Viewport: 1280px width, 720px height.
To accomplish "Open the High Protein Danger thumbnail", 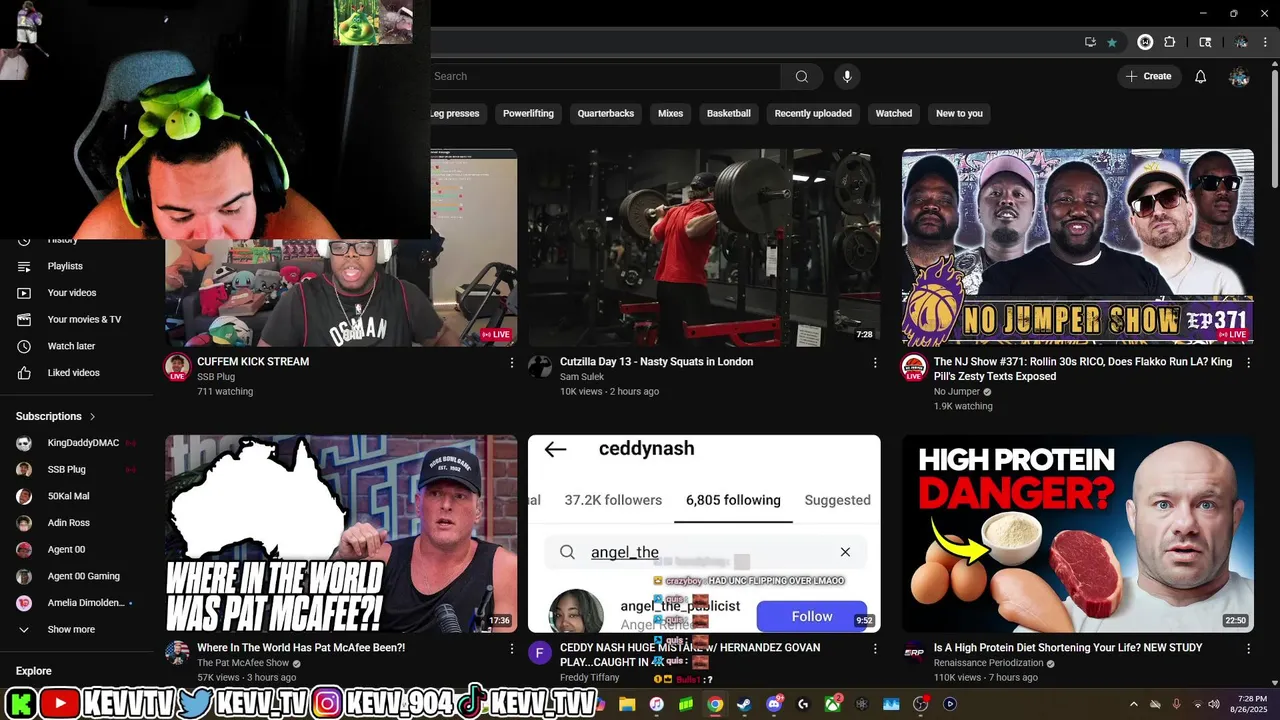I will [x=1078, y=533].
